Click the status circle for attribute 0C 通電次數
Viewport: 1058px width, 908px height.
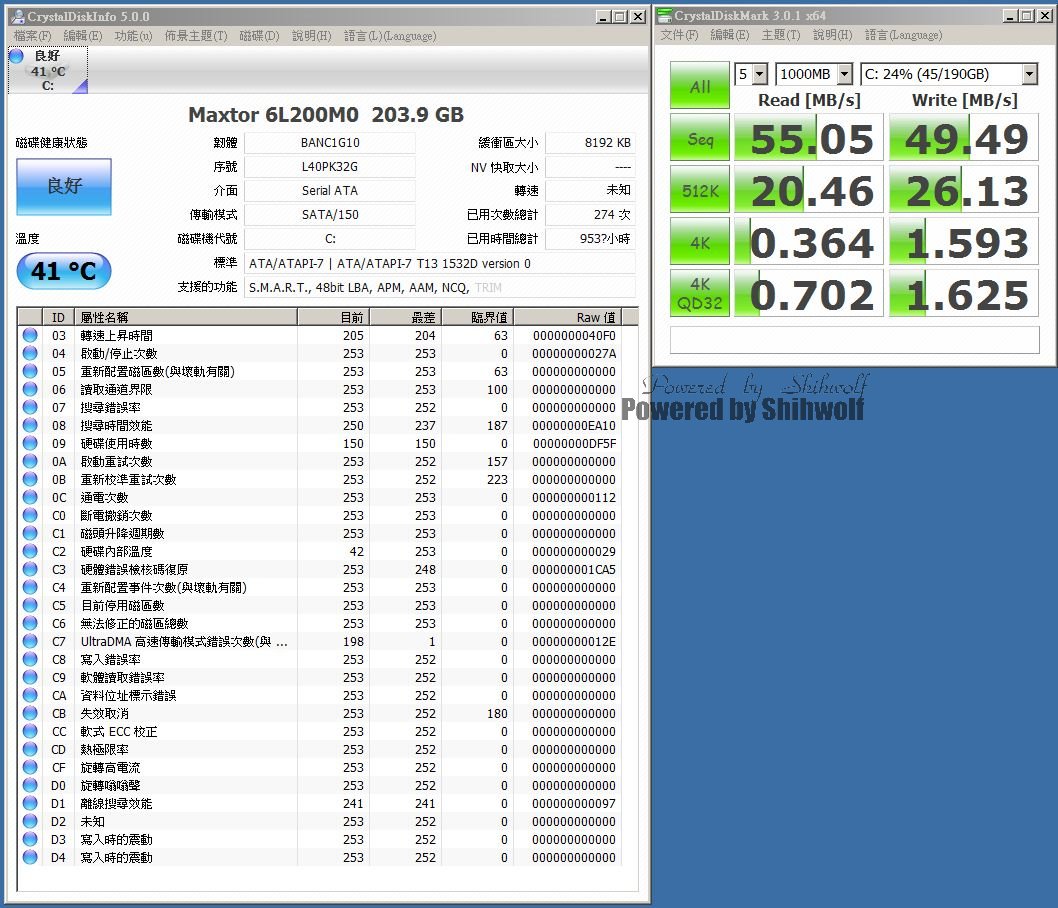(x=30, y=497)
